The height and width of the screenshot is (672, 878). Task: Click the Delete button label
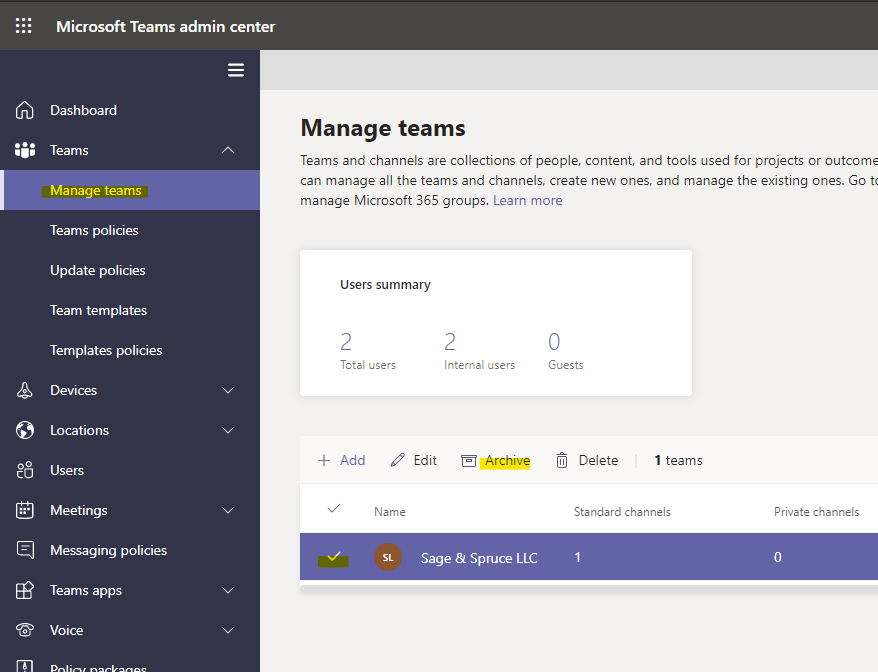598,460
